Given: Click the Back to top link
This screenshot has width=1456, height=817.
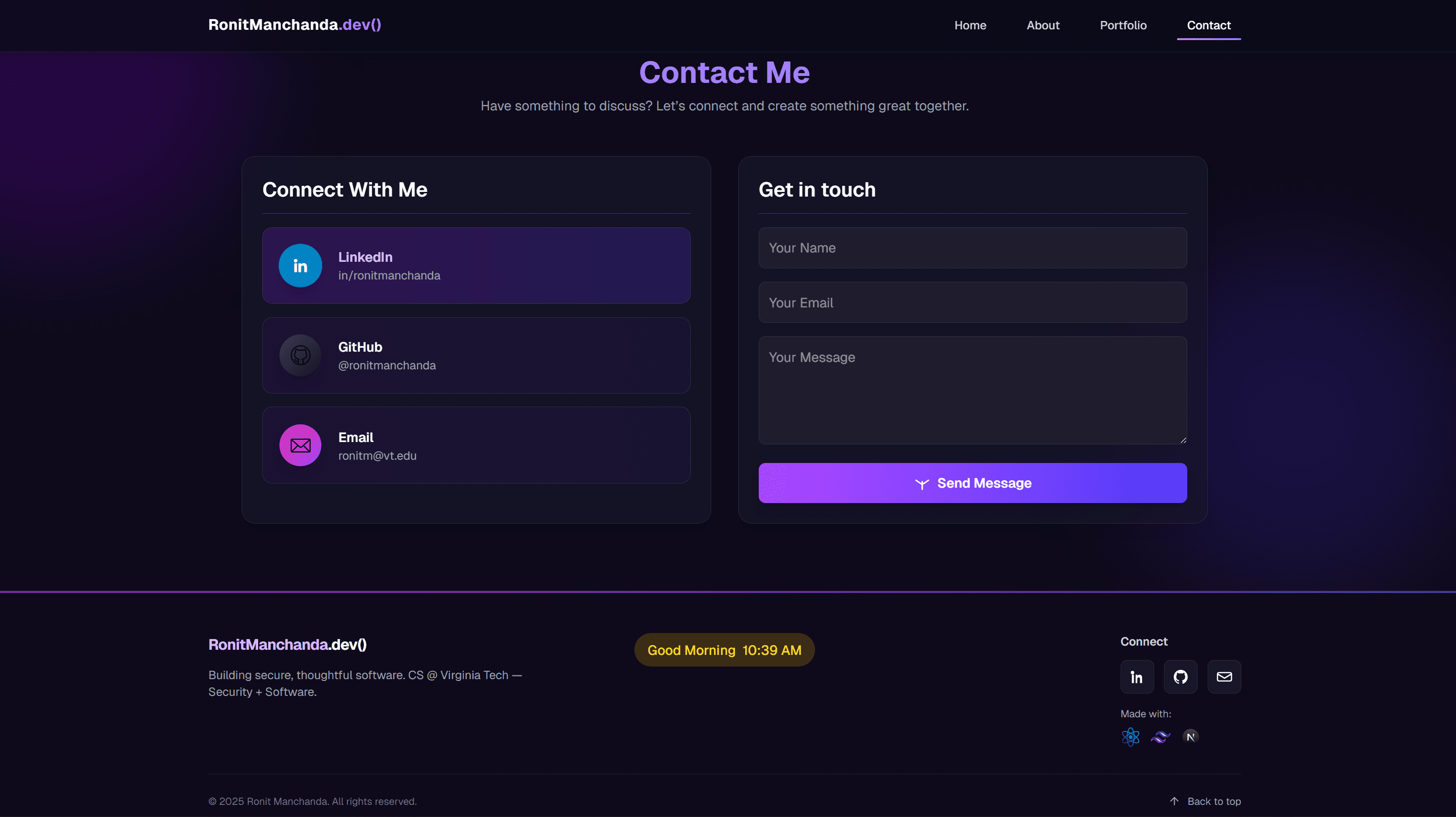Looking at the screenshot, I should coord(1214,801).
